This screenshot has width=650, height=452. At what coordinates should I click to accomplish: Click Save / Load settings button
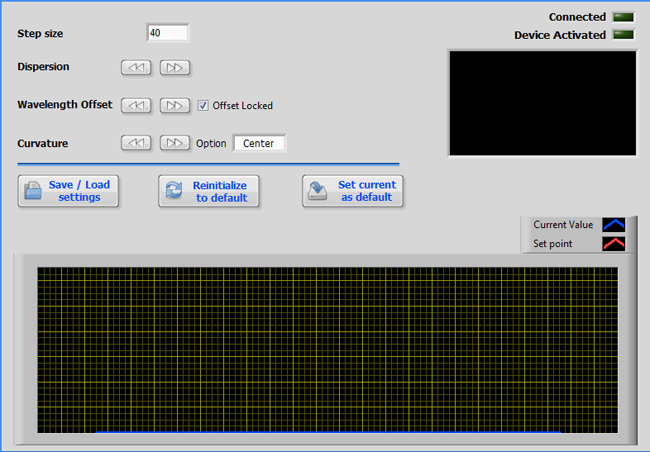(x=68, y=191)
